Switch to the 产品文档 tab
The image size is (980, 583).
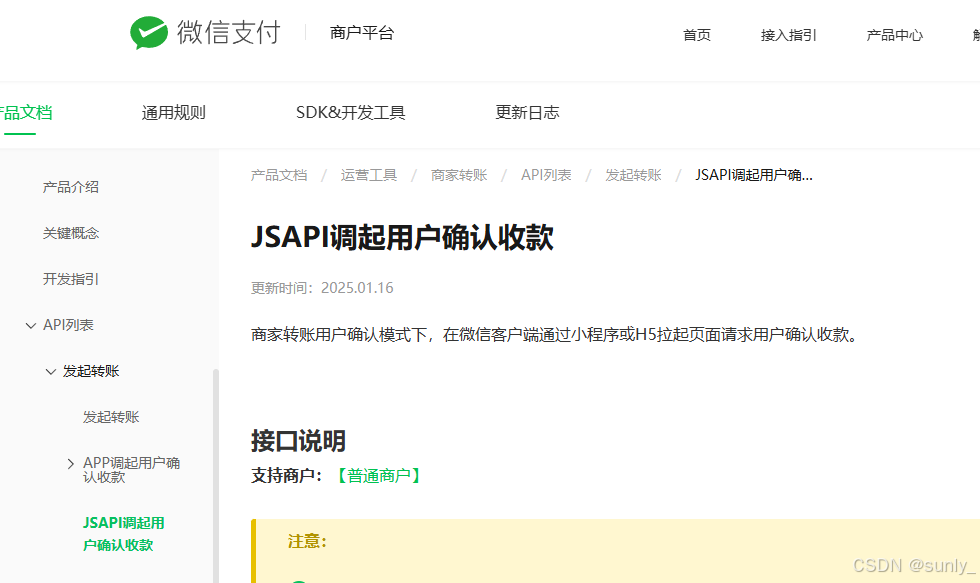26,112
